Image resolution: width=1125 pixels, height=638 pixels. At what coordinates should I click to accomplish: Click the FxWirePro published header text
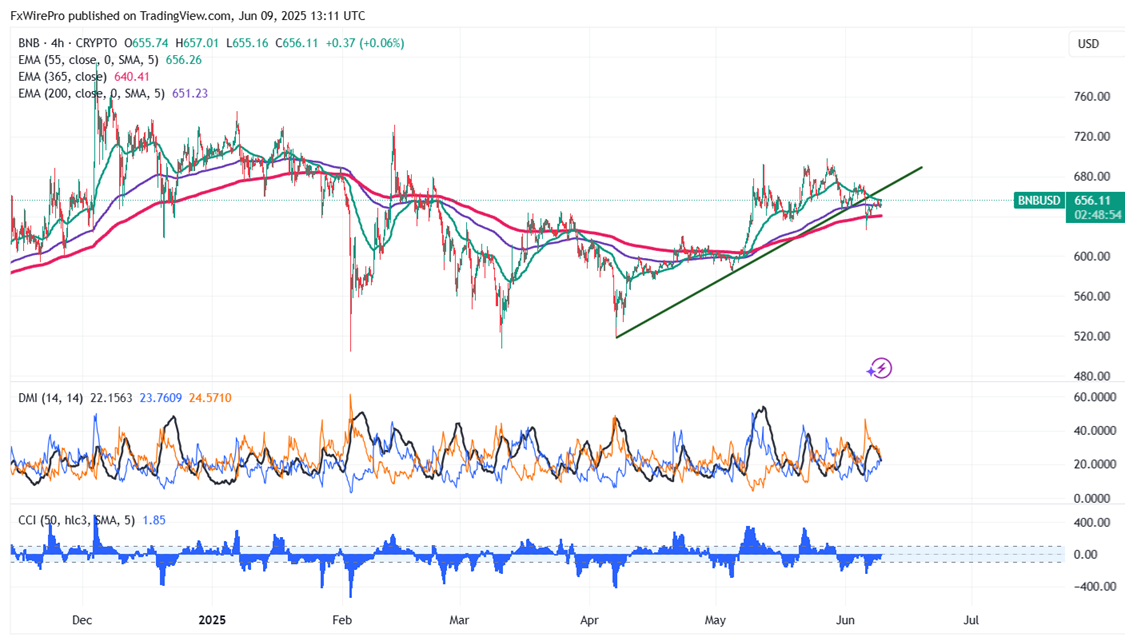(x=187, y=16)
